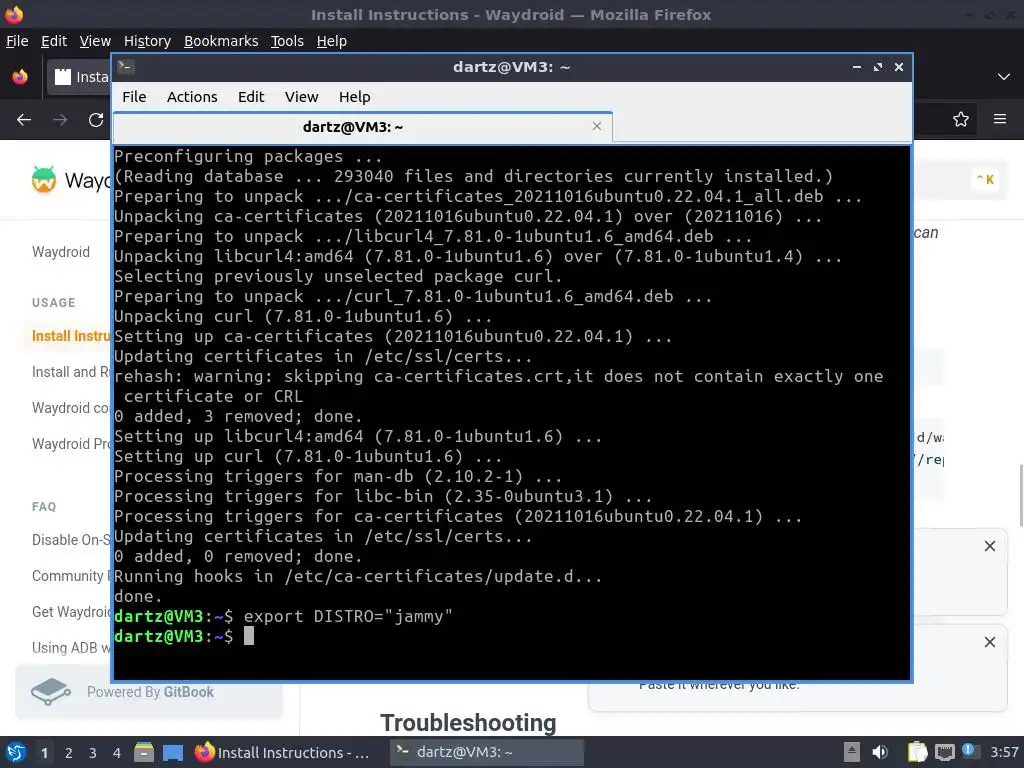The width and height of the screenshot is (1024, 768).
Task: Open Install Instructions sidebar link
Action: 71,336
